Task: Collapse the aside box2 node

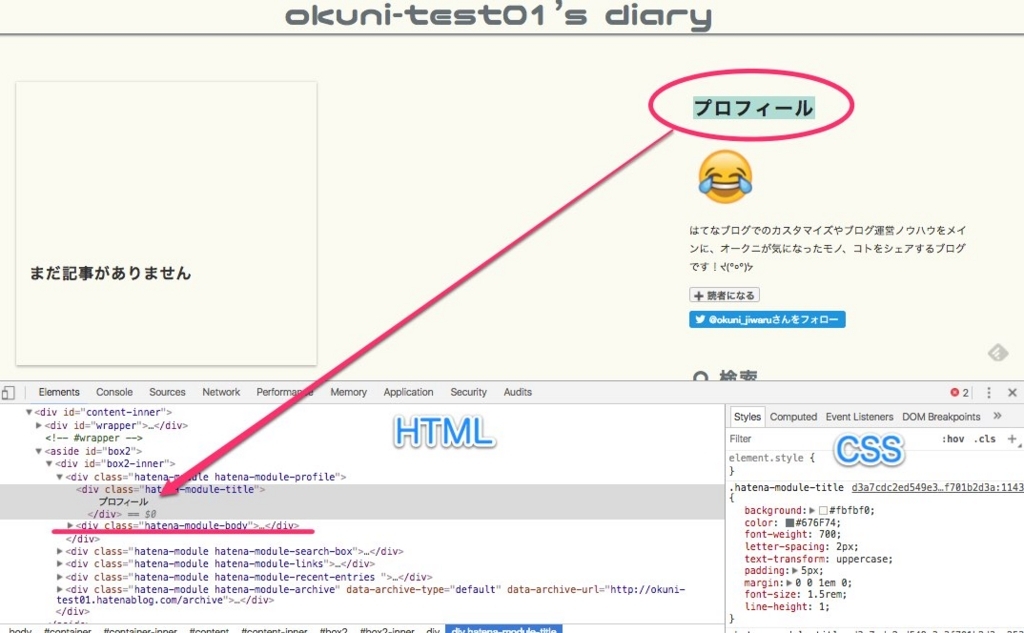Action: 39,451
